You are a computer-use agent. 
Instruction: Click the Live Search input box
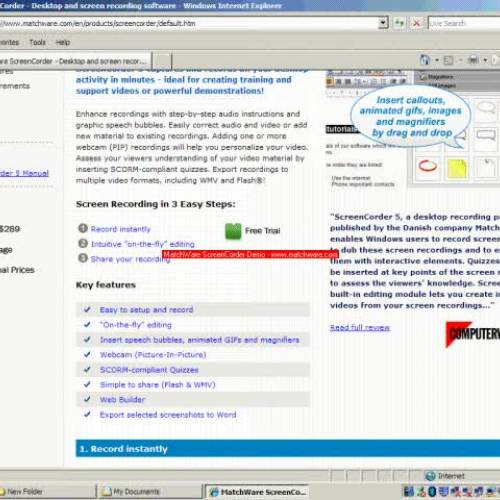[x=464, y=23]
